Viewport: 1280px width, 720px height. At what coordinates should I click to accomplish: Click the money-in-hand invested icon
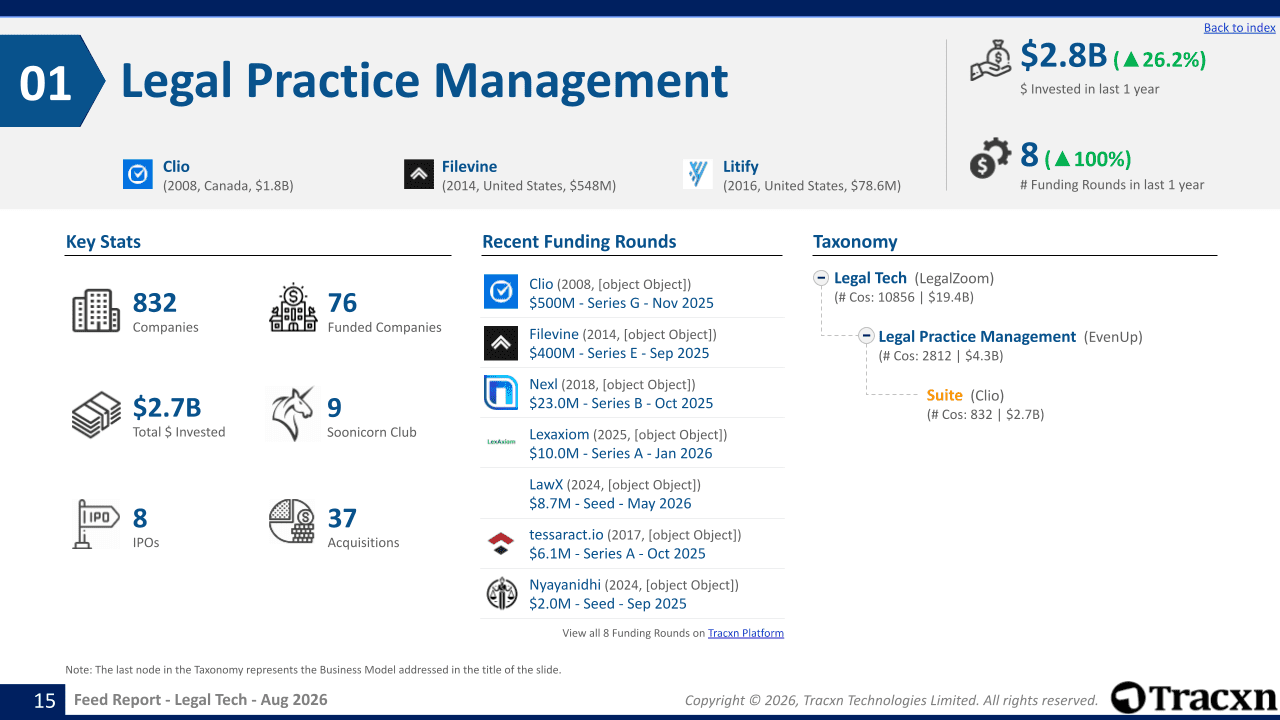pos(991,60)
